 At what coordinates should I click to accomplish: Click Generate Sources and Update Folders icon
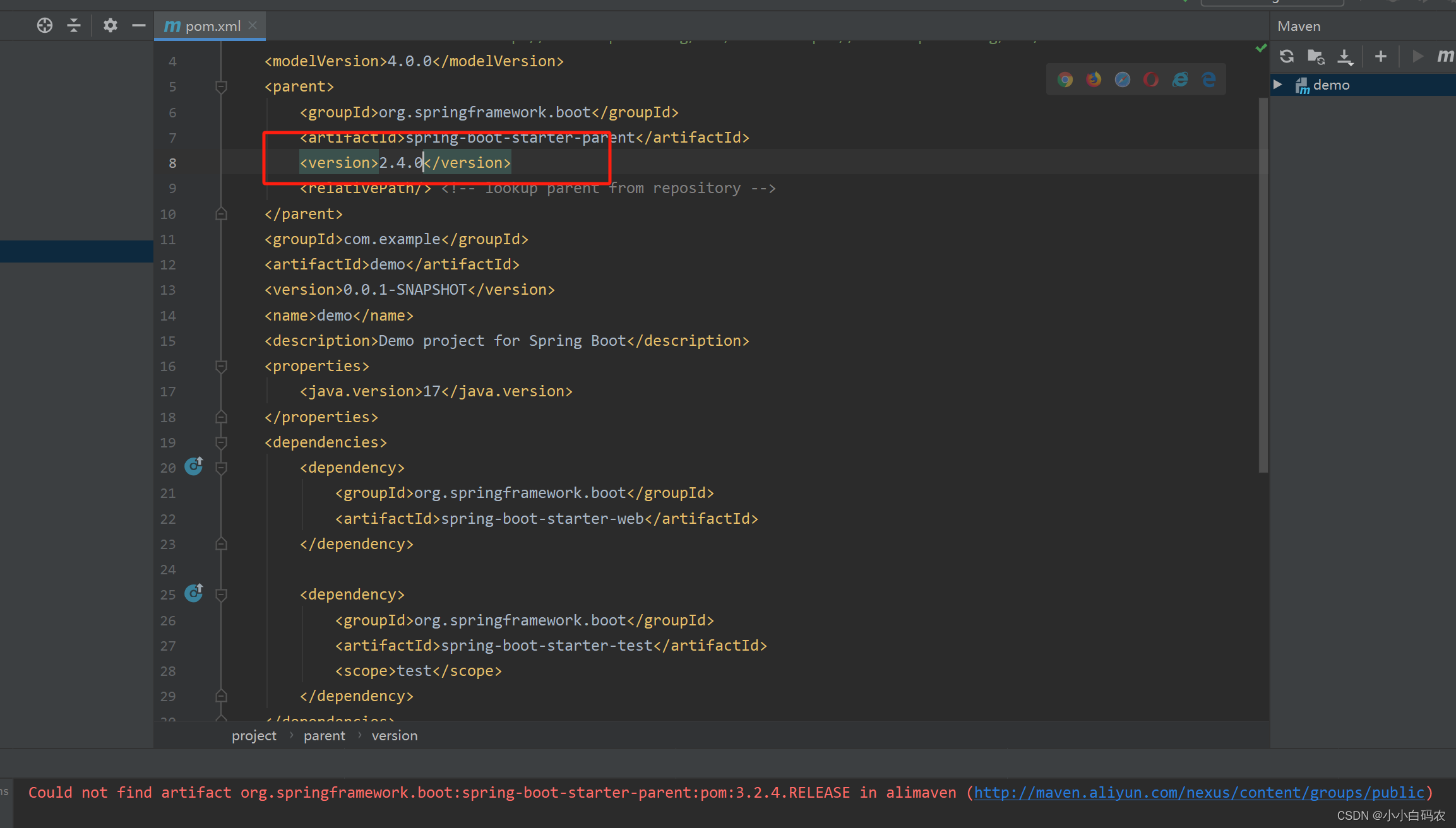1316,57
